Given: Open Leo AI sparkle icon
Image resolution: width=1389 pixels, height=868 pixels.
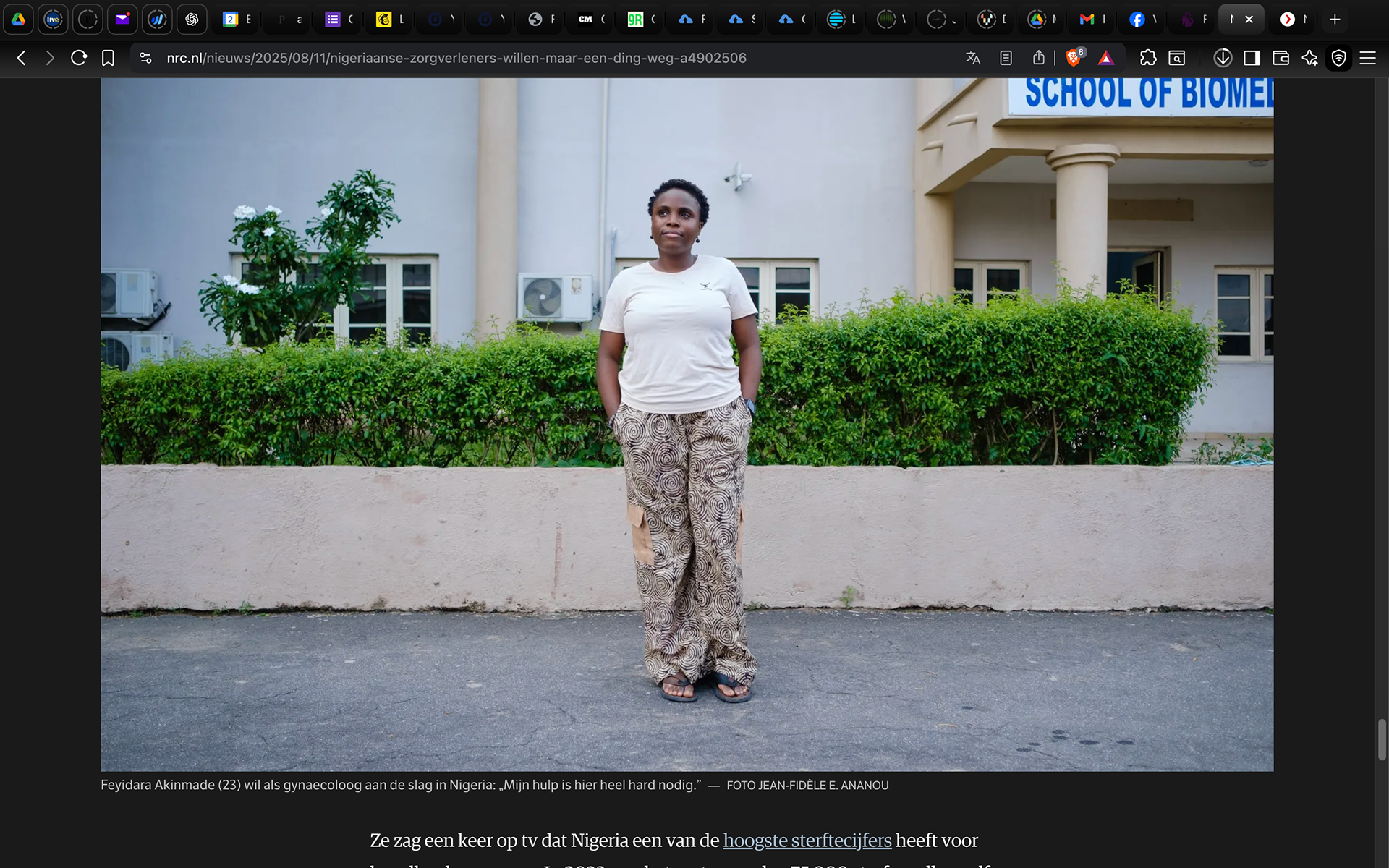Looking at the screenshot, I should pos(1309,58).
